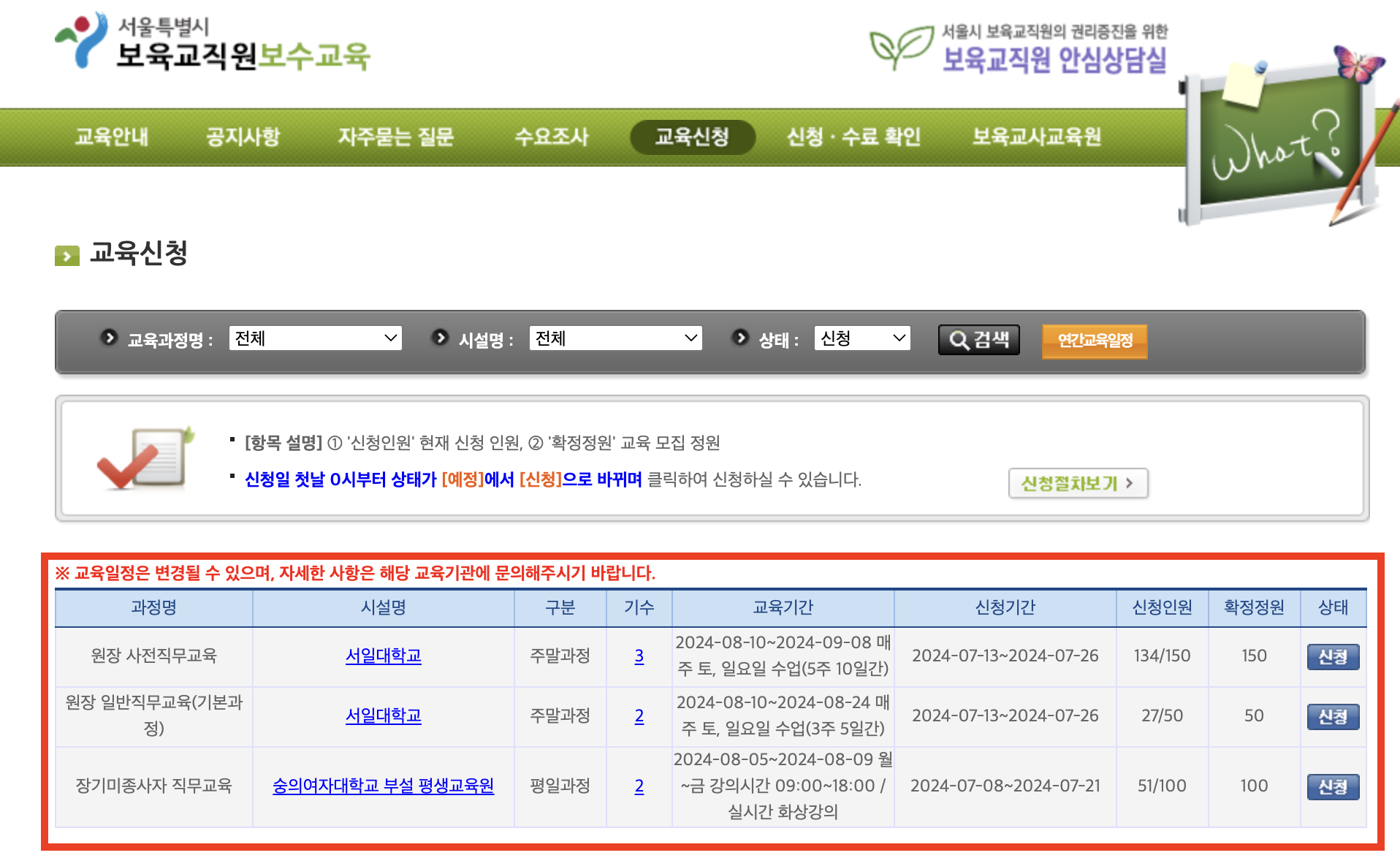Click the orange 연간교육일정 button
1400x858 pixels.
1094,339
